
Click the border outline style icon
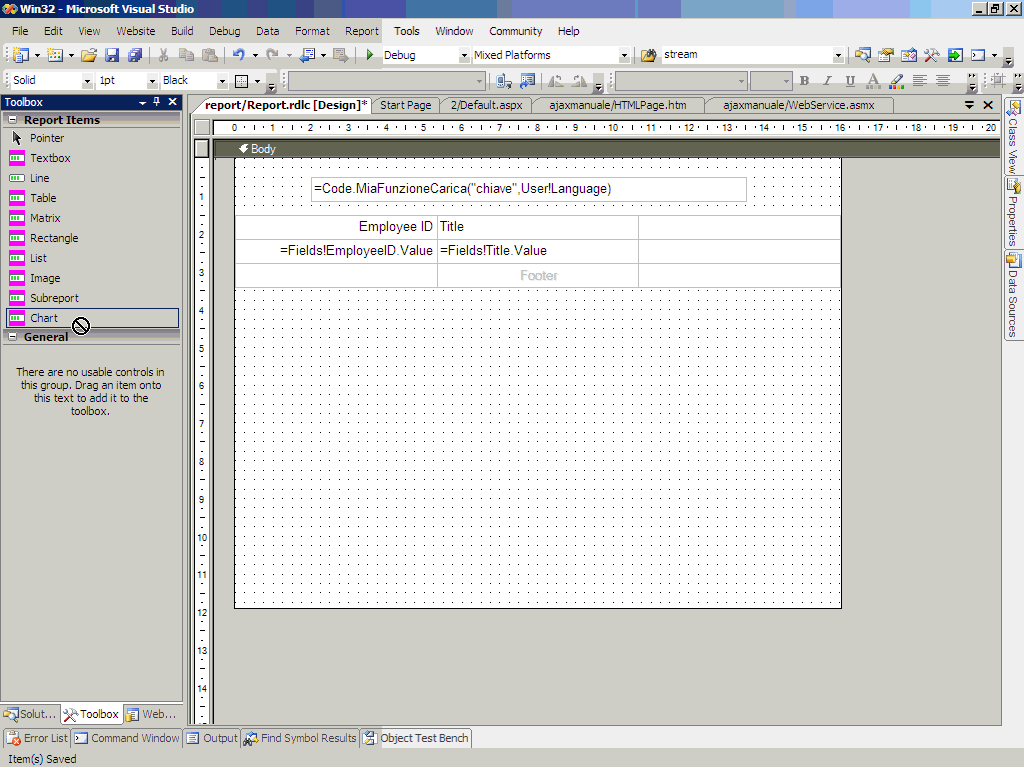pos(242,81)
